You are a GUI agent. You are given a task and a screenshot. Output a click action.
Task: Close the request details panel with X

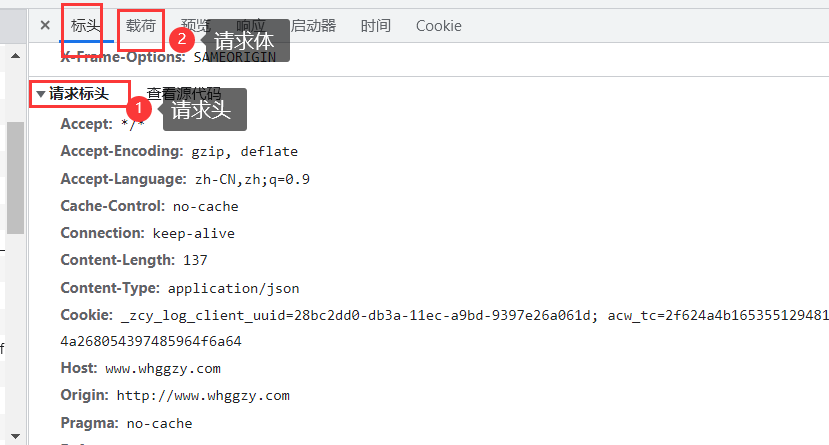point(44,26)
